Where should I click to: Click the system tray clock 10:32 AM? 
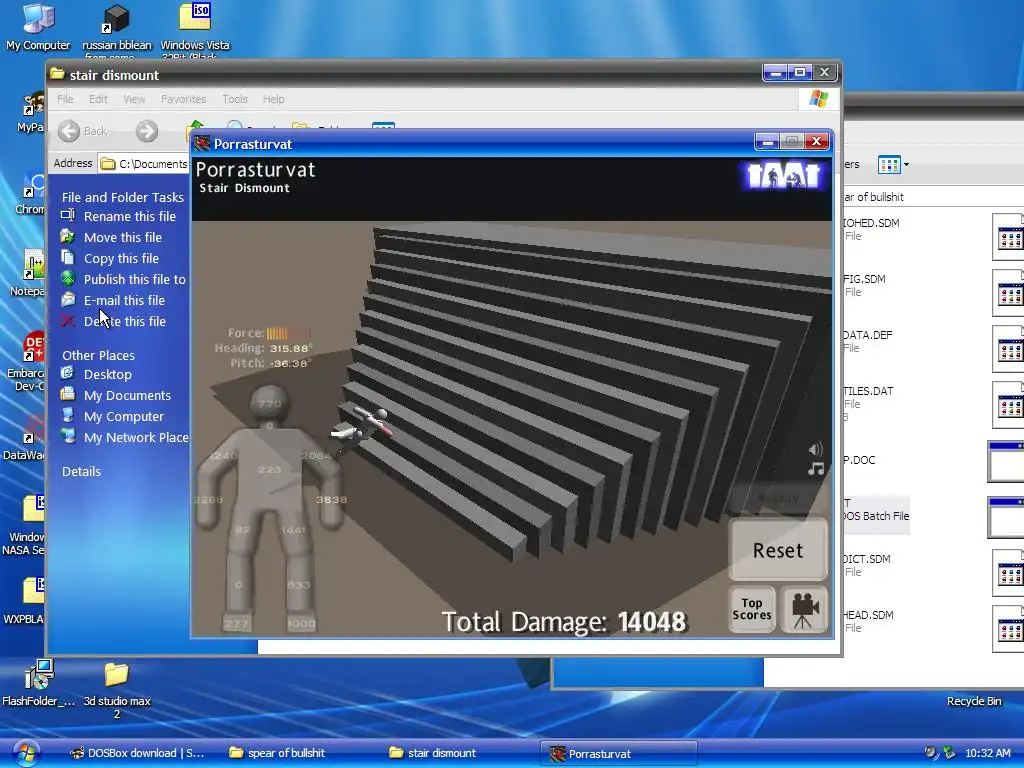[987, 753]
